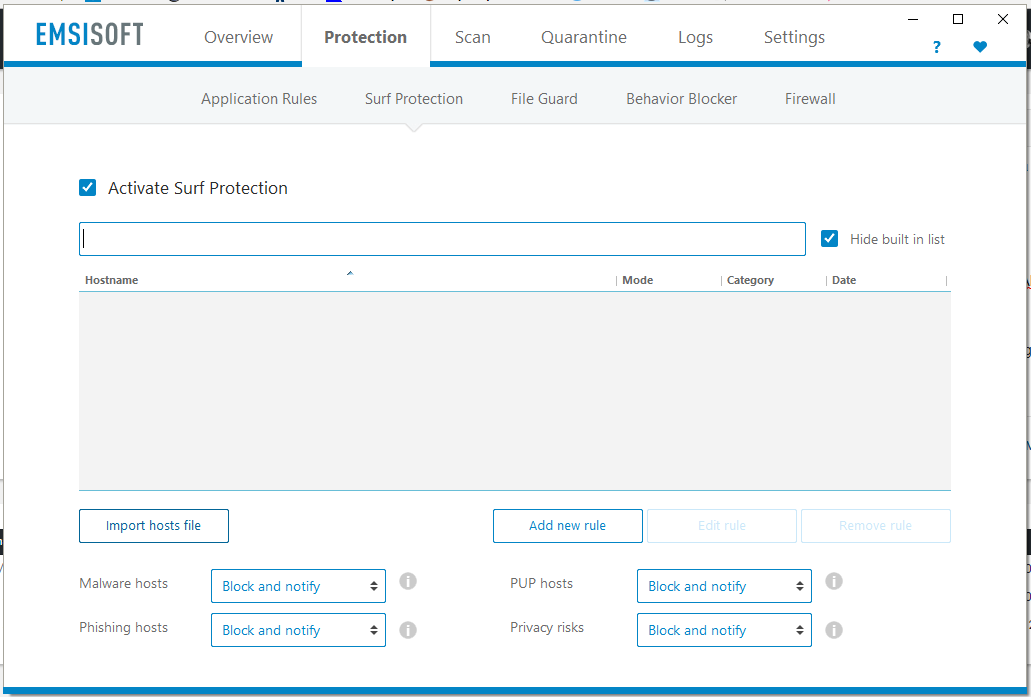
Task: Click the Emsisoft logo
Action: click(90, 35)
